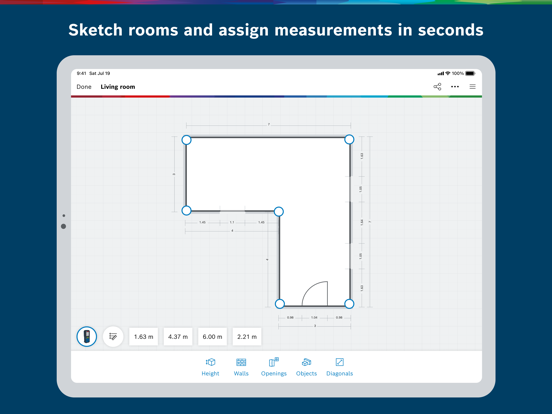Tap the edit list pencil icon
The height and width of the screenshot is (414, 552).
113,337
